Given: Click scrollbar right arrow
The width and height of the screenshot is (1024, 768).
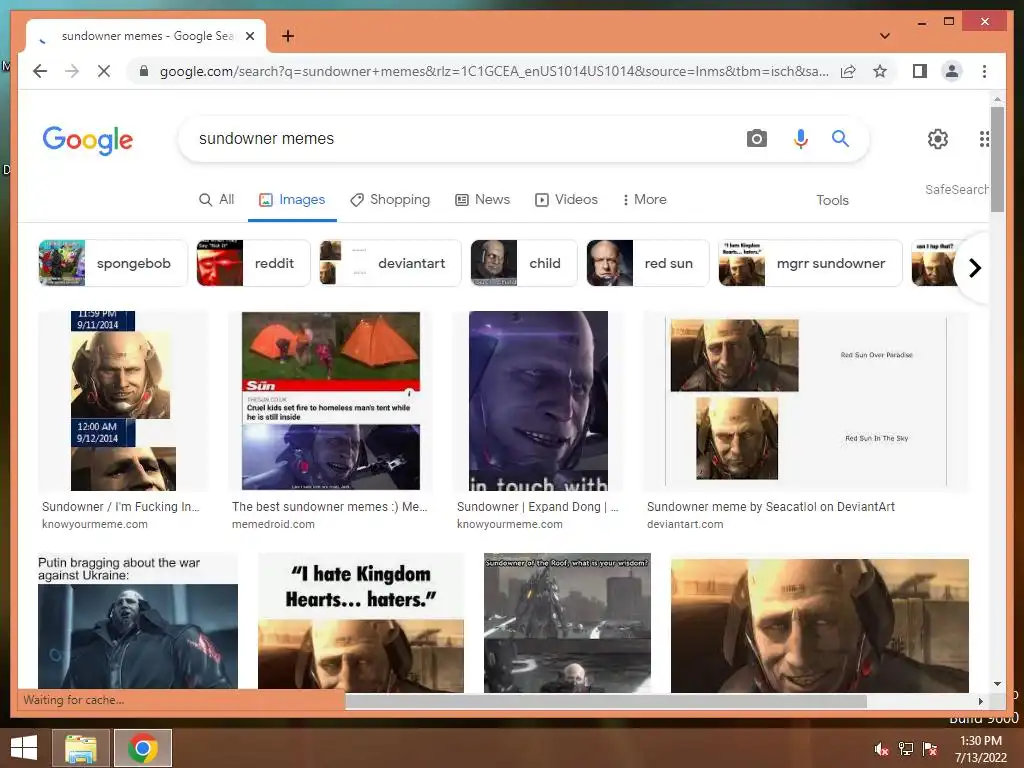Looking at the screenshot, I should tap(980, 701).
